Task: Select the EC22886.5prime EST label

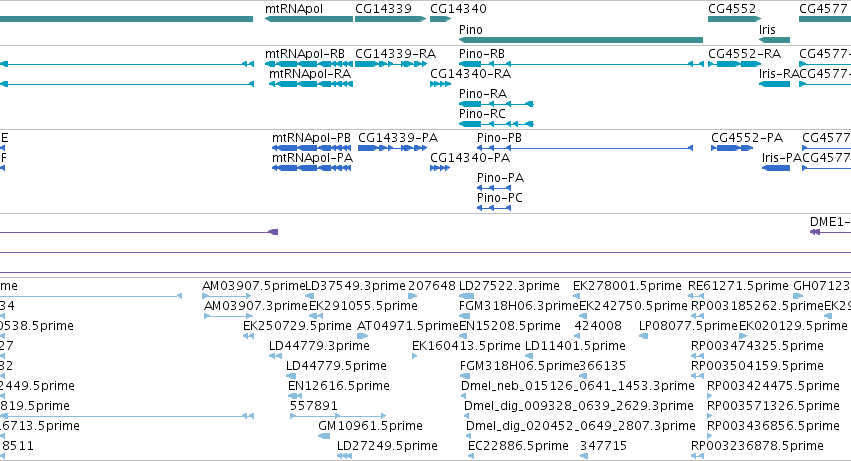Action: pos(518,446)
